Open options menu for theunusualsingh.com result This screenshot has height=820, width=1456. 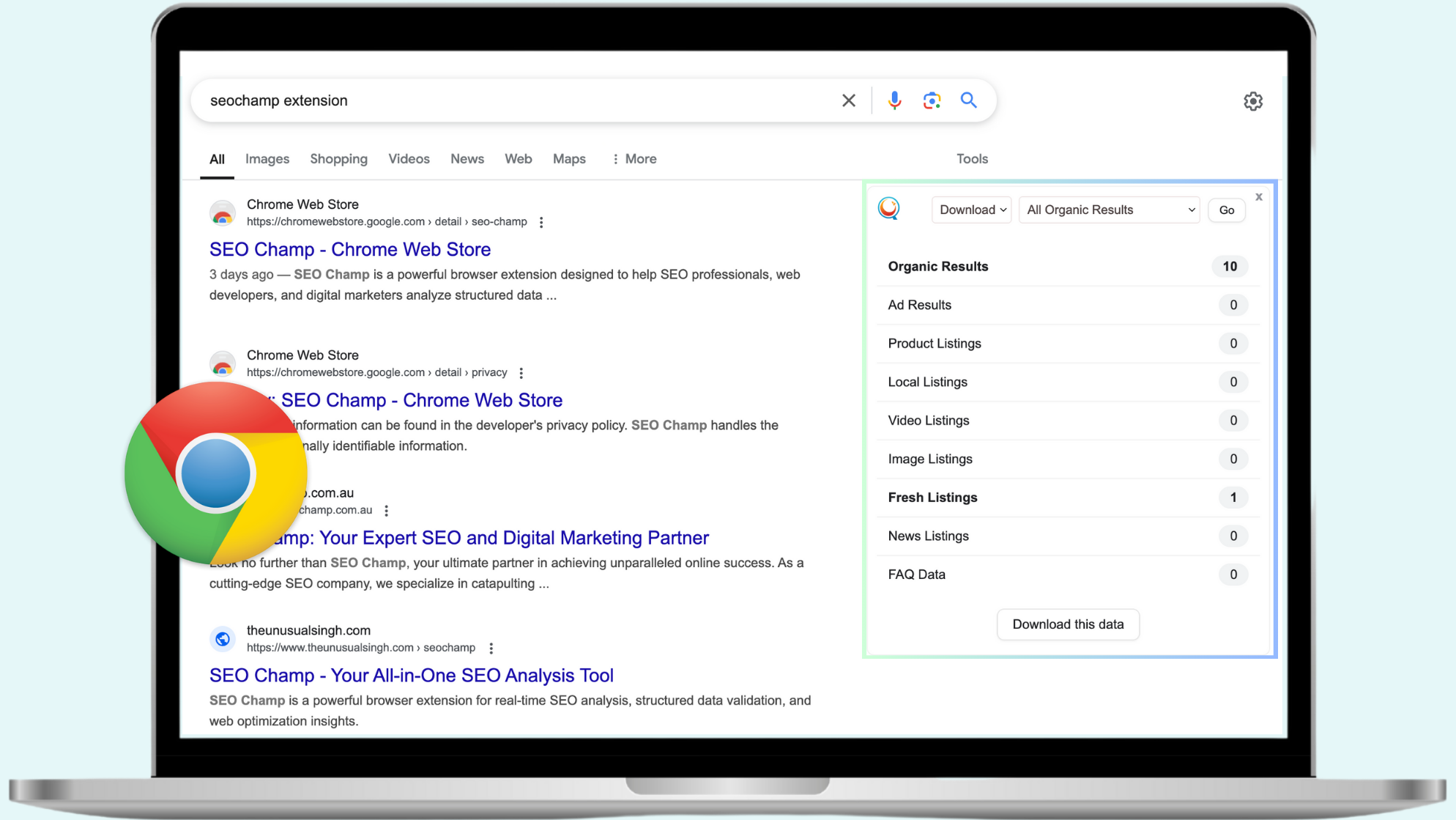pyautogui.click(x=491, y=649)
